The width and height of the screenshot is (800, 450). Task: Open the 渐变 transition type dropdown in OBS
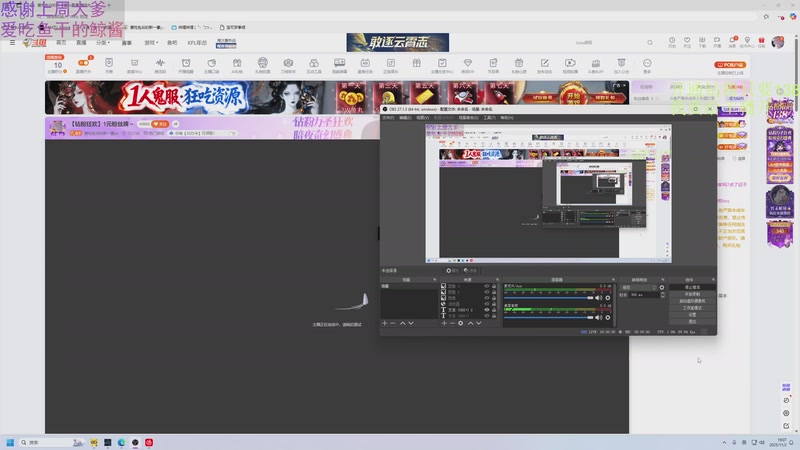coord(638,288)
